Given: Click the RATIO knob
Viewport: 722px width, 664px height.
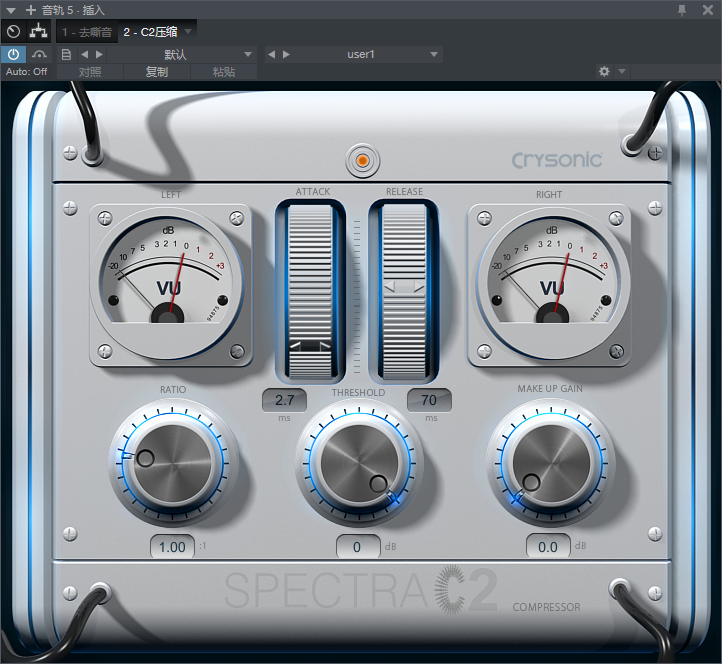Looking at the screenshot, I should tap(173, 463).
